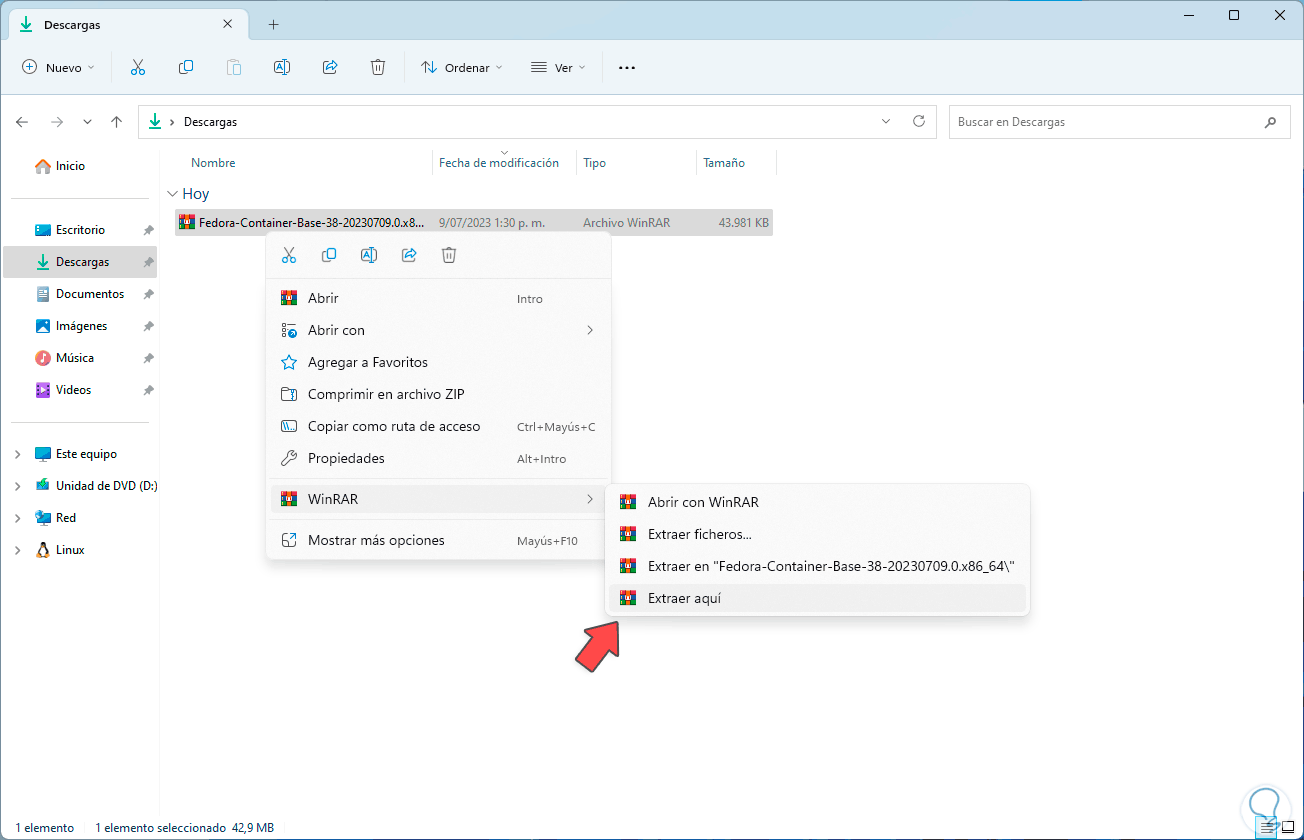Viewport: 1304px width, 840px height.
Task: Expand Unidad de DVD (D:) tree node
Action: (x=17, y=486)
